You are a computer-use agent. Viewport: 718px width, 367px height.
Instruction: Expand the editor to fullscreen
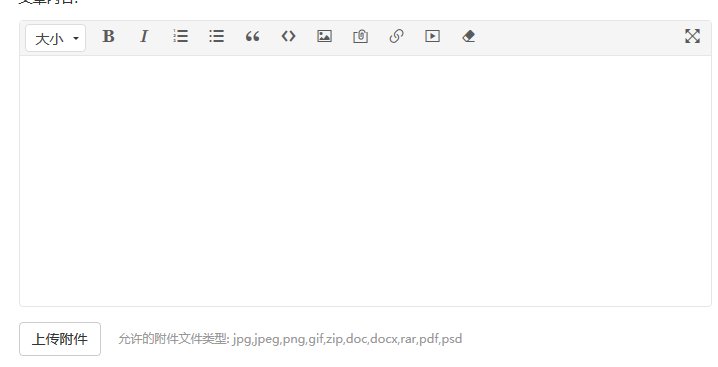pos(692,36)
